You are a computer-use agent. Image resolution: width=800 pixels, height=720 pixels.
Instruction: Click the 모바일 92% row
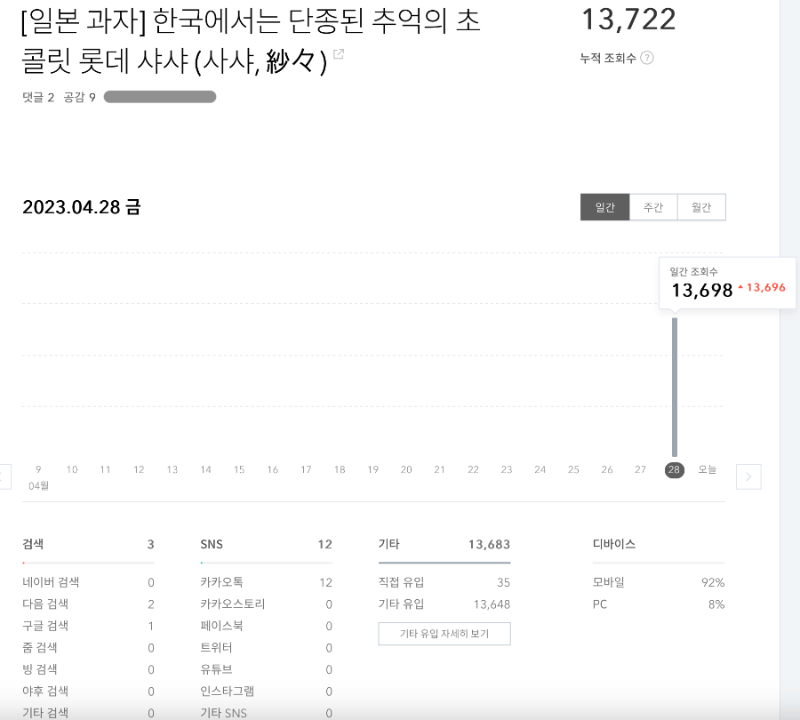[658, 582]
